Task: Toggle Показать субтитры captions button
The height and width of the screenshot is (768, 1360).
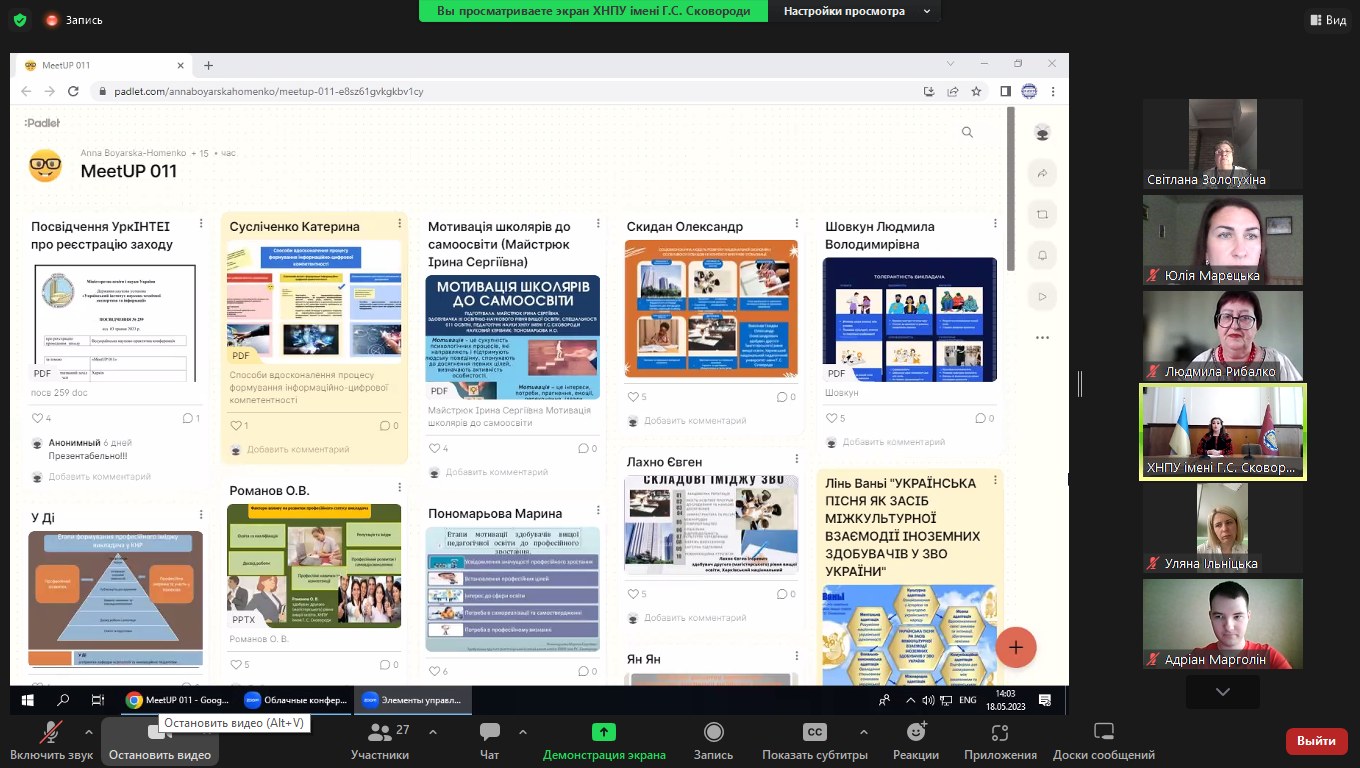Action: [x=814, y=741]
